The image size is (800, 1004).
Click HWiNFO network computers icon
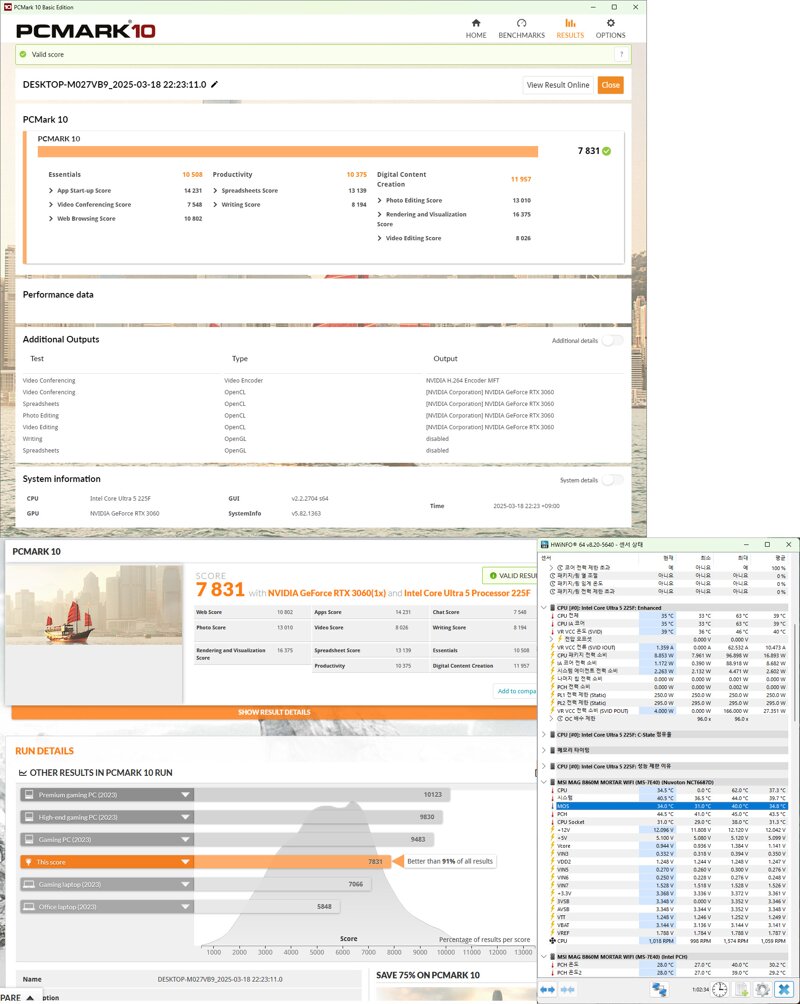tap(658, 989)
